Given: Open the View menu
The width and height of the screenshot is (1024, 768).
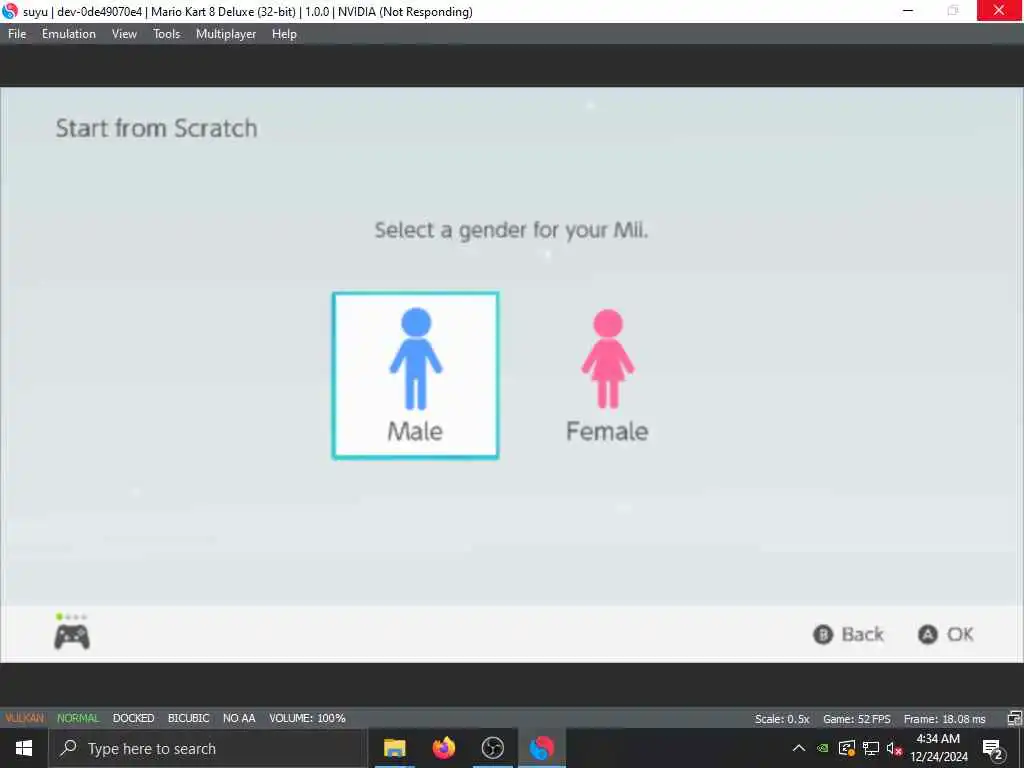Looking at the screenshot, I should 124,34.
